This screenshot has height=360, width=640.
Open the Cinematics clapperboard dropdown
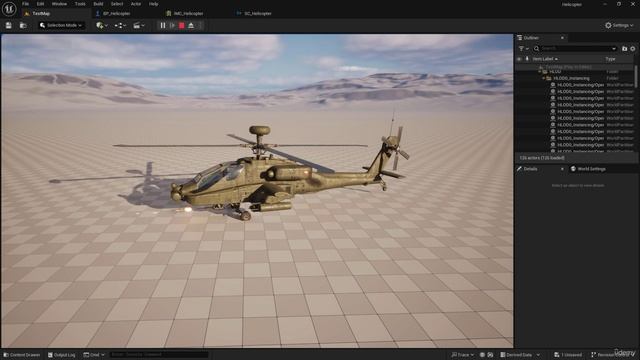[139, 25]
